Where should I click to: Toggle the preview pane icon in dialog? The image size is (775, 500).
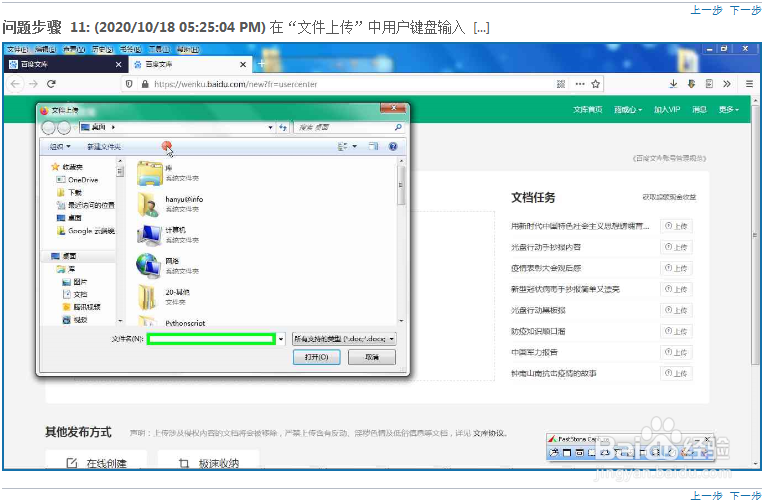[x=373, y=146]
